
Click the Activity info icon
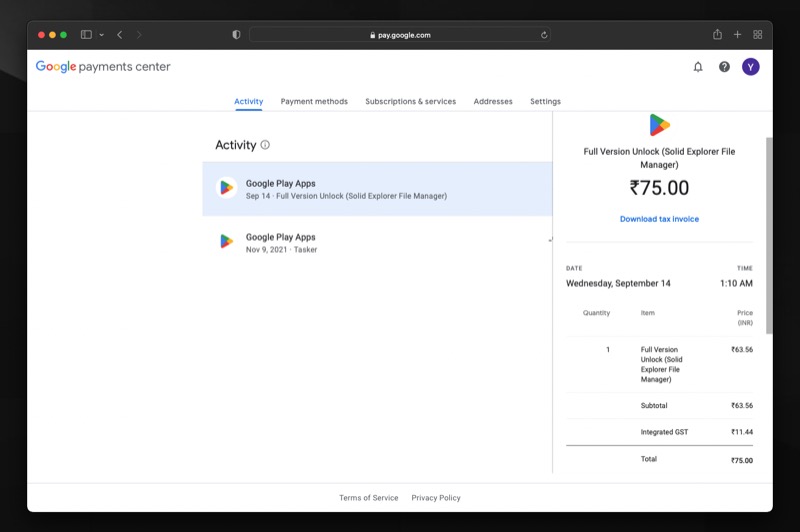265,145
